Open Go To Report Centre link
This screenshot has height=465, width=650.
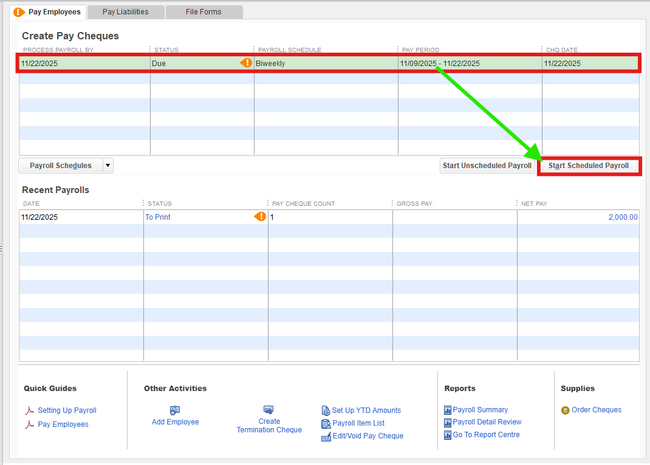click(486, 435)
